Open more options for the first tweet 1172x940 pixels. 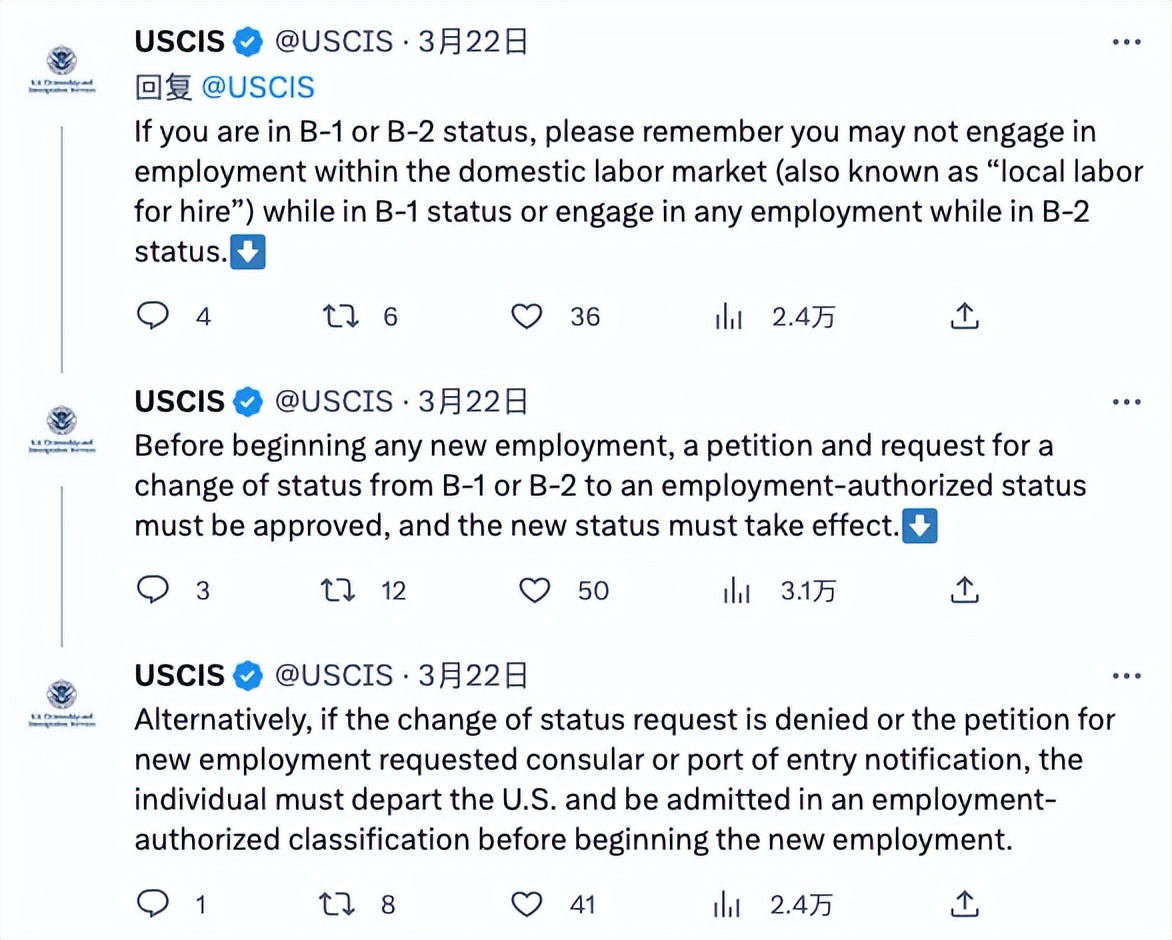pos(1126,43)
